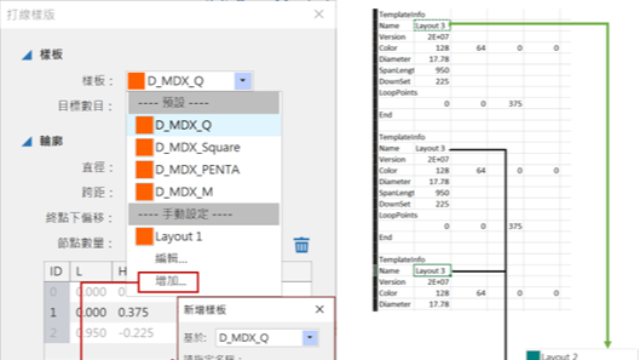Click orange swatch in 樣板 combo box
Image resolution: width=640 pixels, height=360 pixels.
click(x=136, y=81)
